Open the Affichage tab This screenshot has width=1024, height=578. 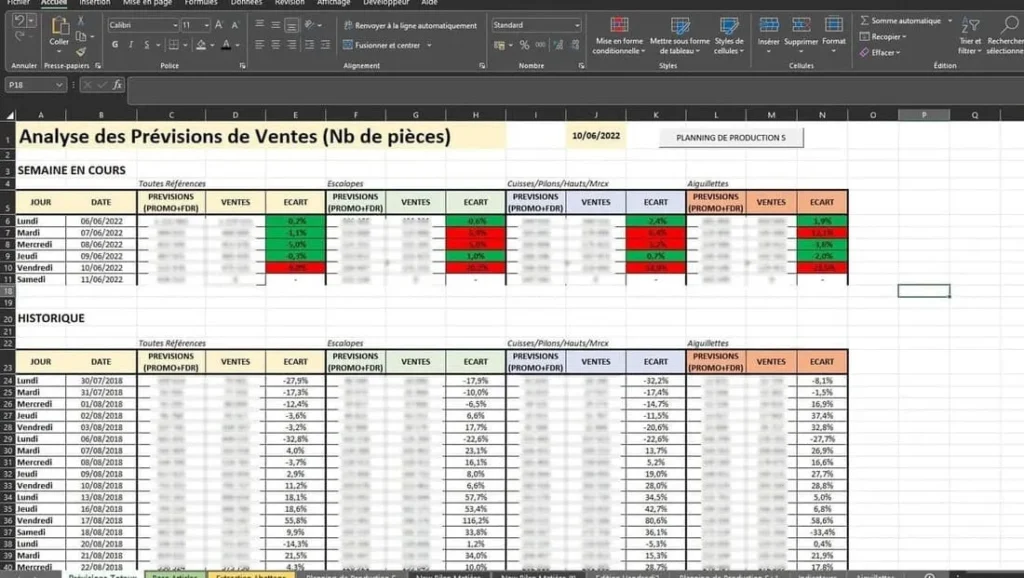tap(334, 3)
